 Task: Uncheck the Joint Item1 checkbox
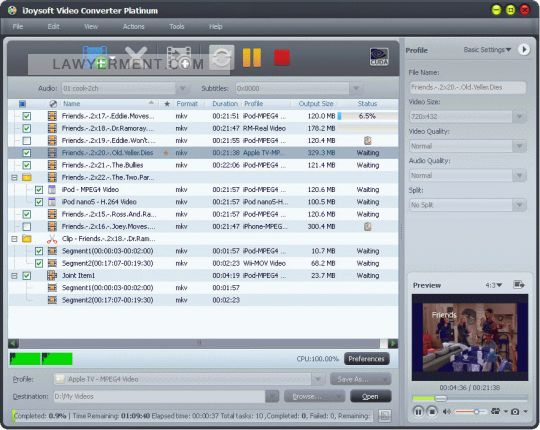[x=27, y=275]
